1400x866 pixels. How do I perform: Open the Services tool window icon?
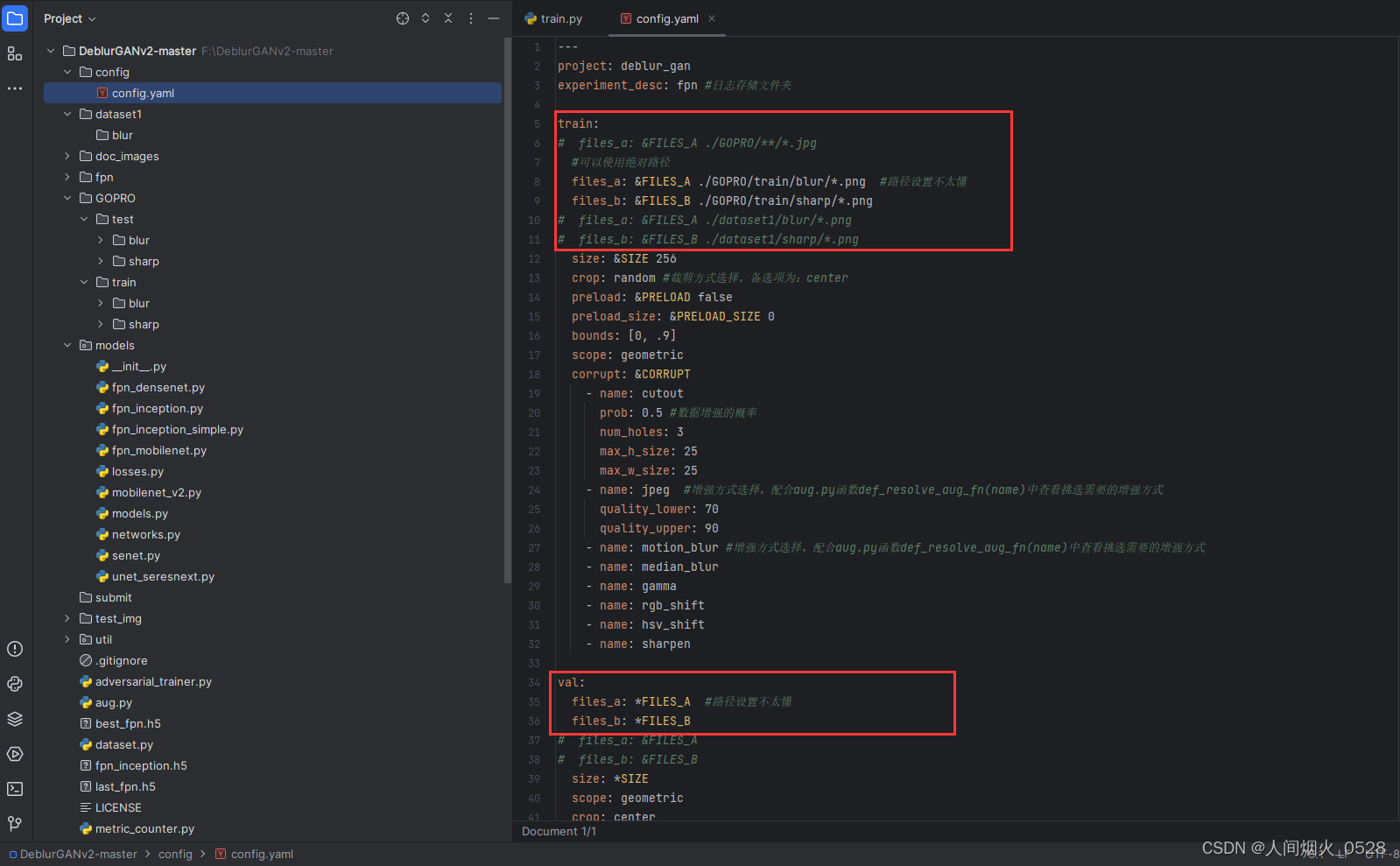[x=15, y=754]
